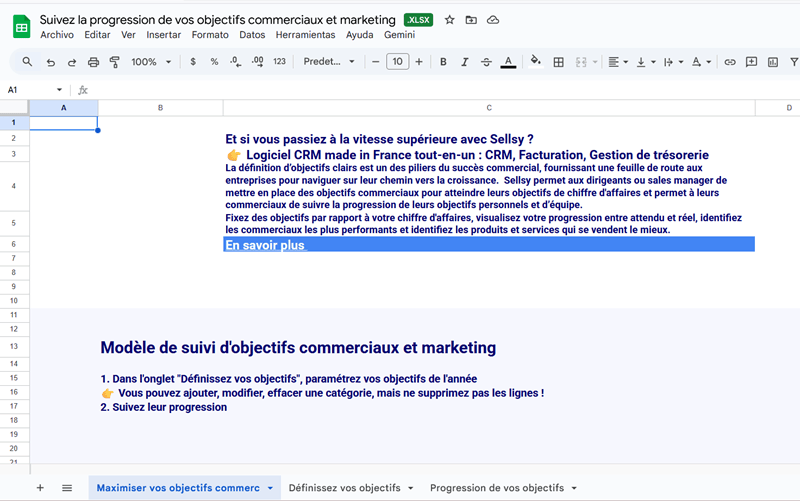Open the Editar menu
This screenshot has width=800, height=501.
point(97,35)
